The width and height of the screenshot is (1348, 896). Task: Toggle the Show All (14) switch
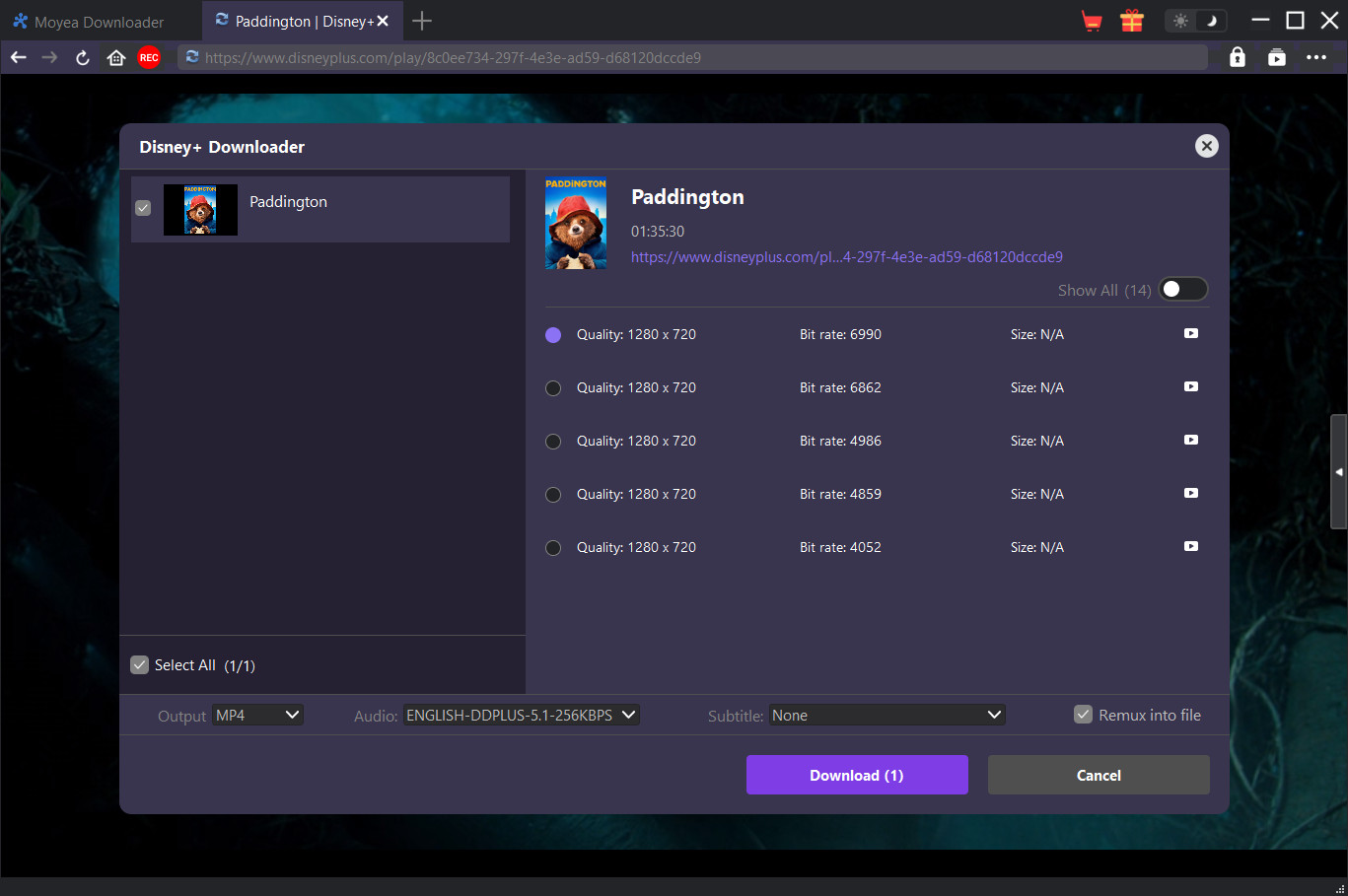tap(1182, 290)
